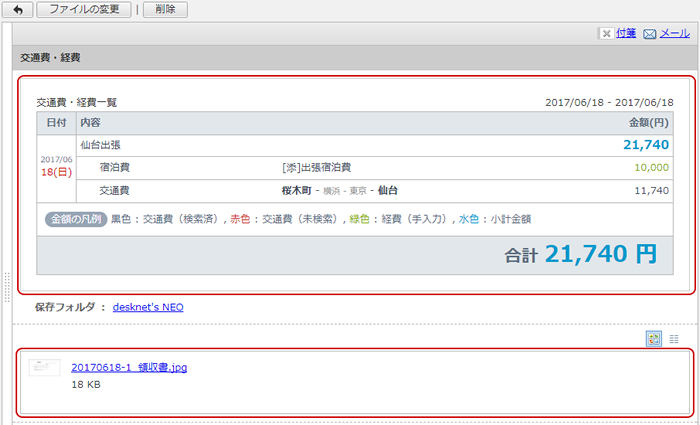Switch attachments to thumbnail view
700x425 pixels.
pos(654,339)
